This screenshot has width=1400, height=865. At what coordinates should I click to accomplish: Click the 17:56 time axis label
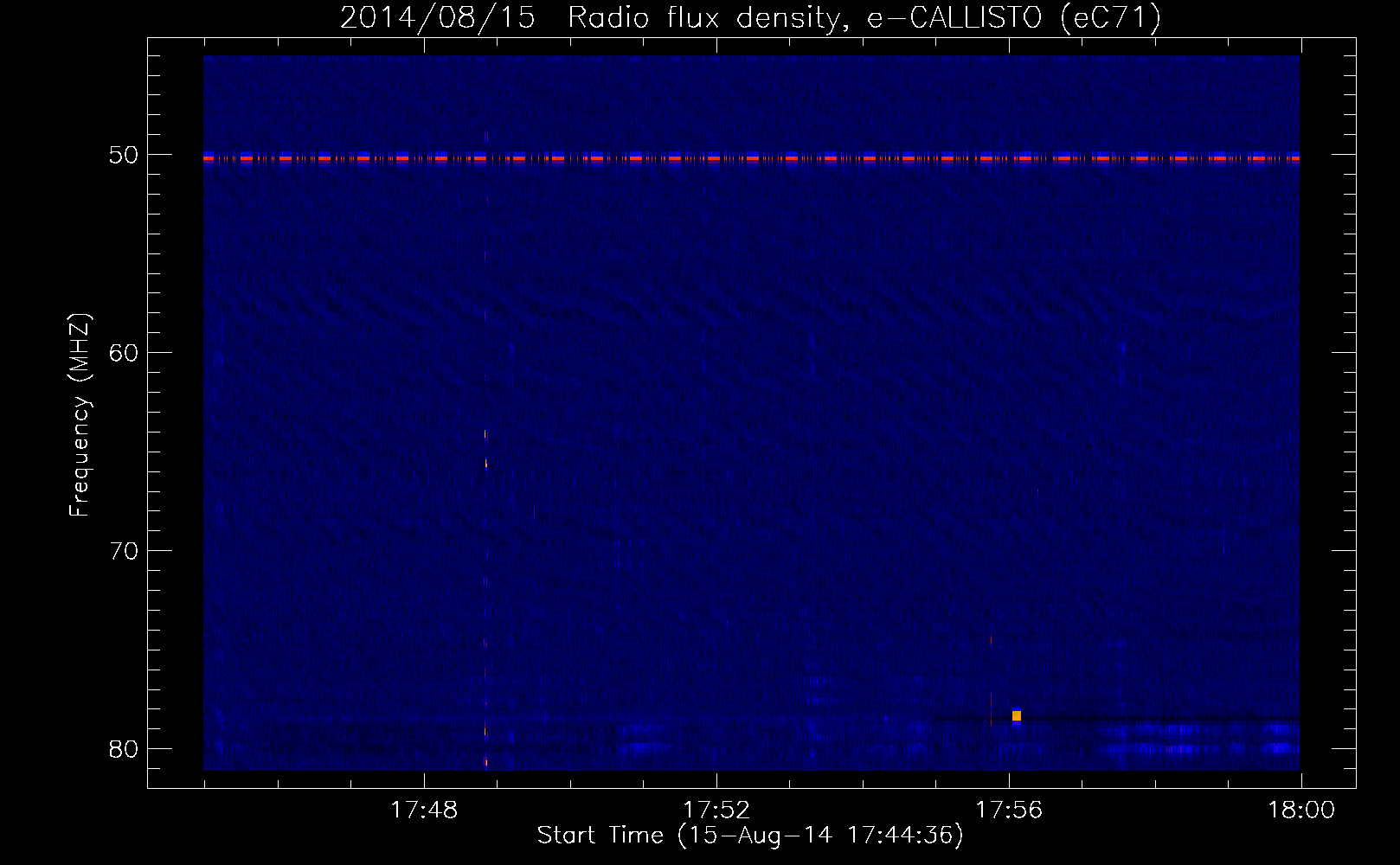[1009, 811]
